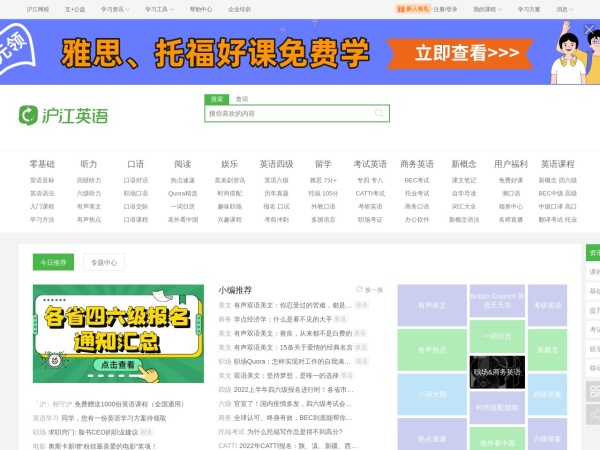Click the search magnifier icon
The width and height of the screenshot is (600, 450).
(x=379, y=113)
